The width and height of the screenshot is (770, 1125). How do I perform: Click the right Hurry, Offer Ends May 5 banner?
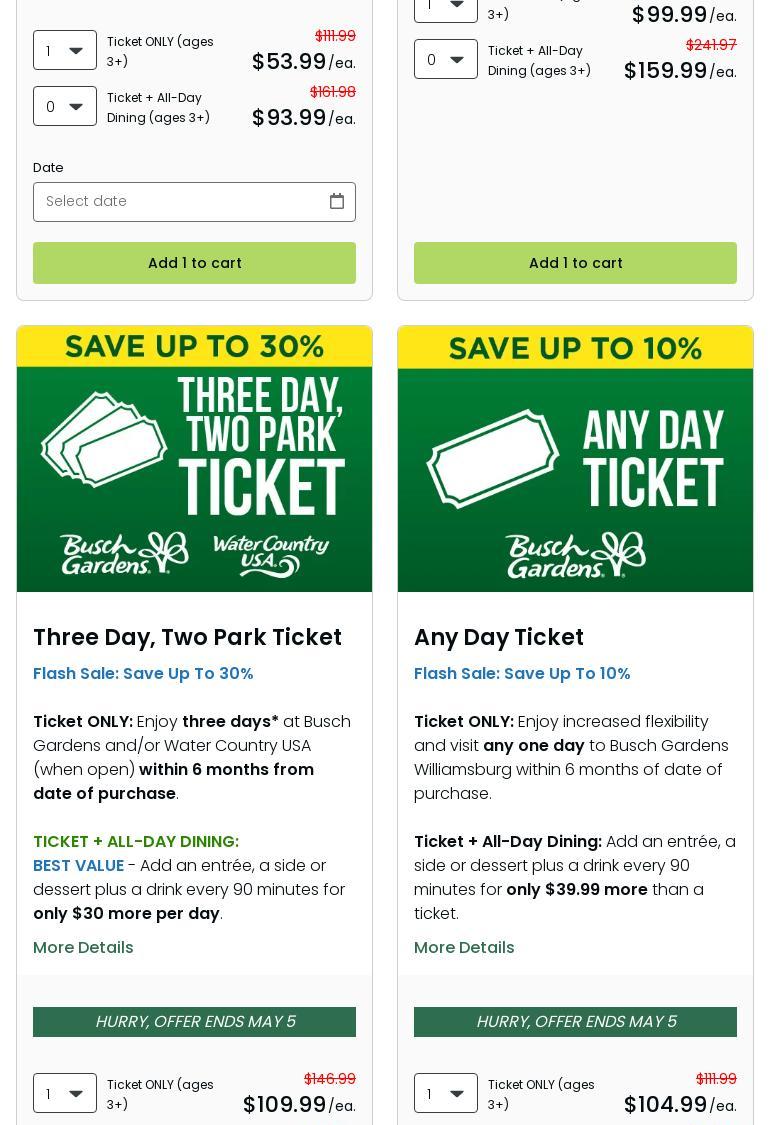[575, 1021]
